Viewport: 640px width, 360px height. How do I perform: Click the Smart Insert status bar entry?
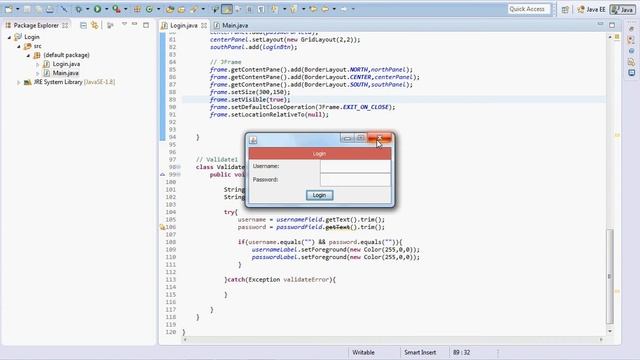420,352
